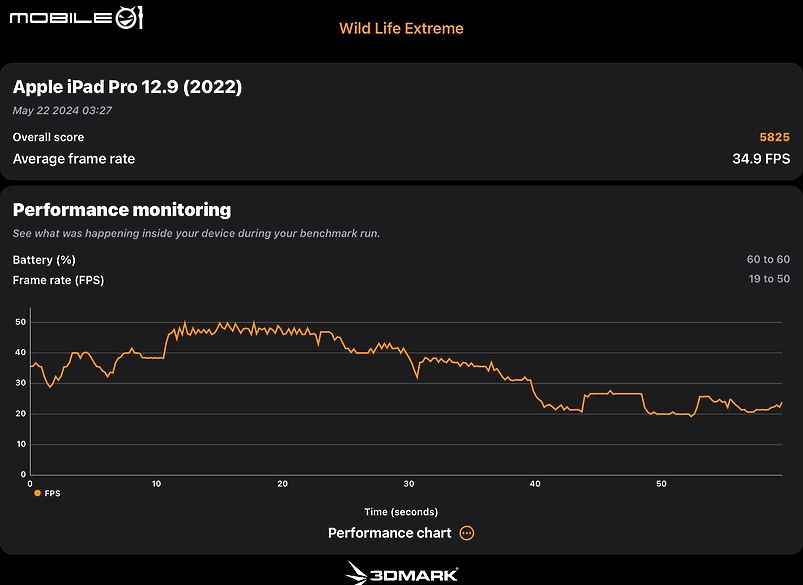The image size is (803, 585).
Task: Click the y-axis label 40
Action: [20, 352]
